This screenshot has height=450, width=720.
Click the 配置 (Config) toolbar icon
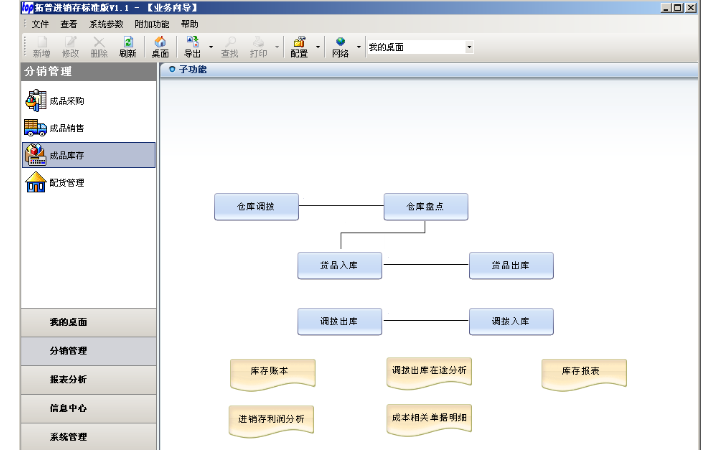pyautogui.click(x=299, y=47)
